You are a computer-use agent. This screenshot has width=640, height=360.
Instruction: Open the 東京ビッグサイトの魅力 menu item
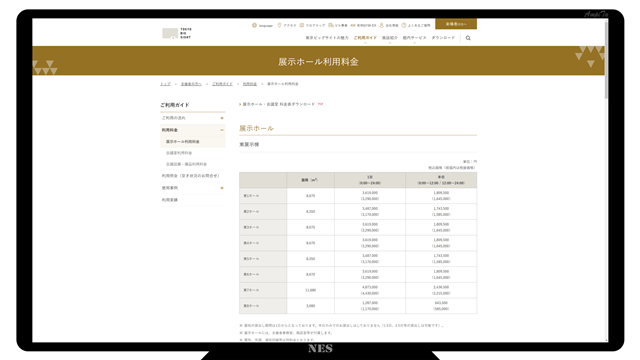327,38
